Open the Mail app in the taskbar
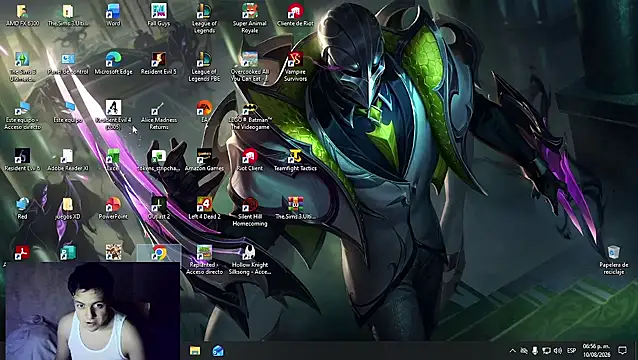This screenshot has height=360, width=638. click(218, 351)
